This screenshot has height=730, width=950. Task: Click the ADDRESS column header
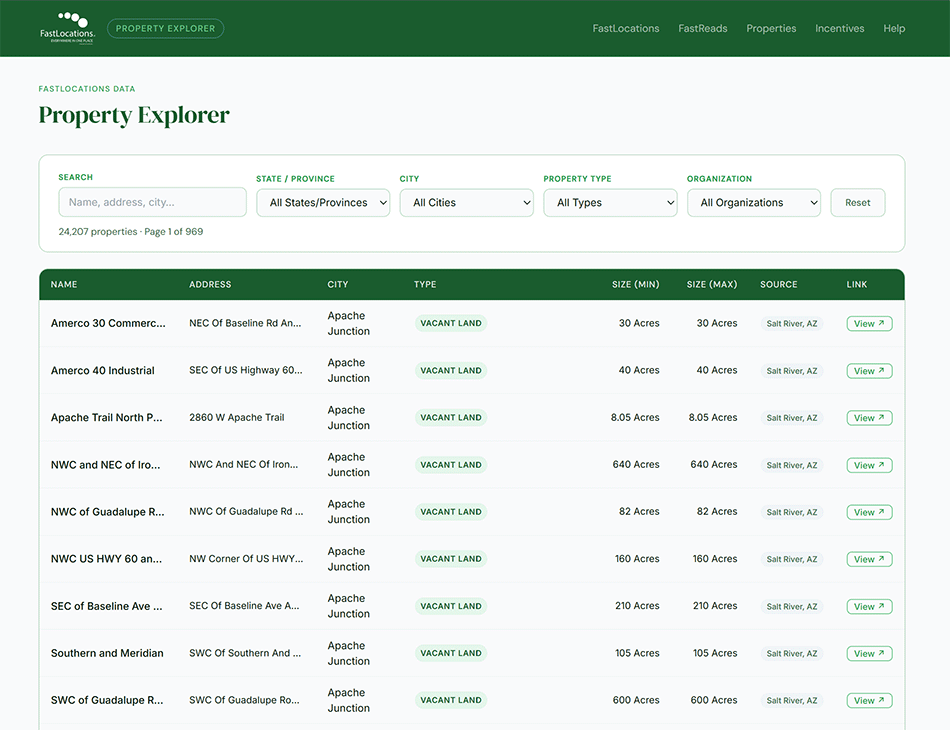210,284
